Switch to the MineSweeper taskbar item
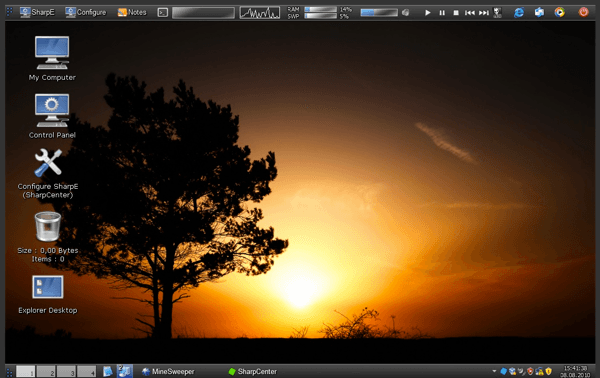This screenshot has width=600, height=378. click(168, 371)
